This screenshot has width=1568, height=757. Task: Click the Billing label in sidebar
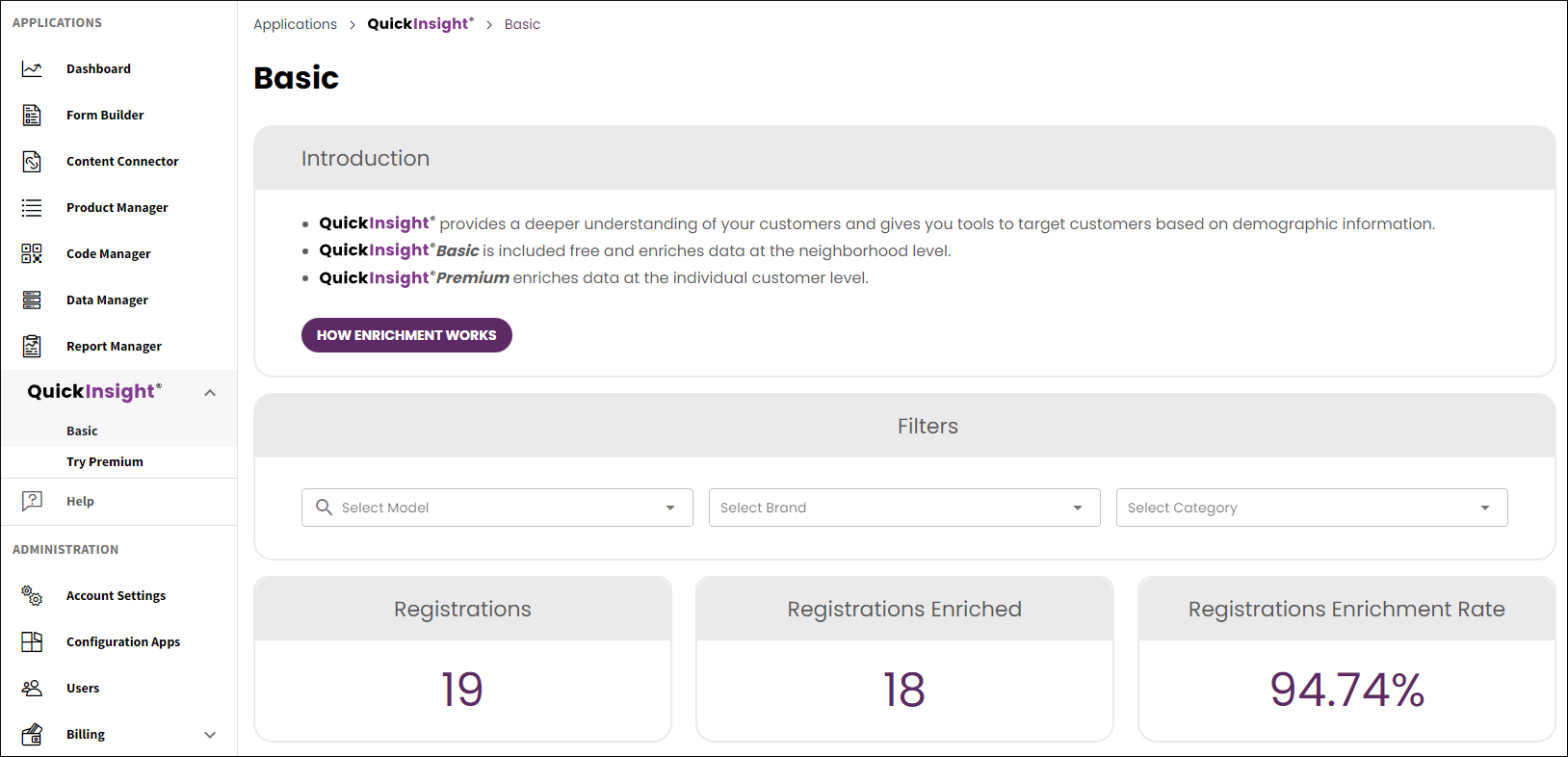[86, 735]
